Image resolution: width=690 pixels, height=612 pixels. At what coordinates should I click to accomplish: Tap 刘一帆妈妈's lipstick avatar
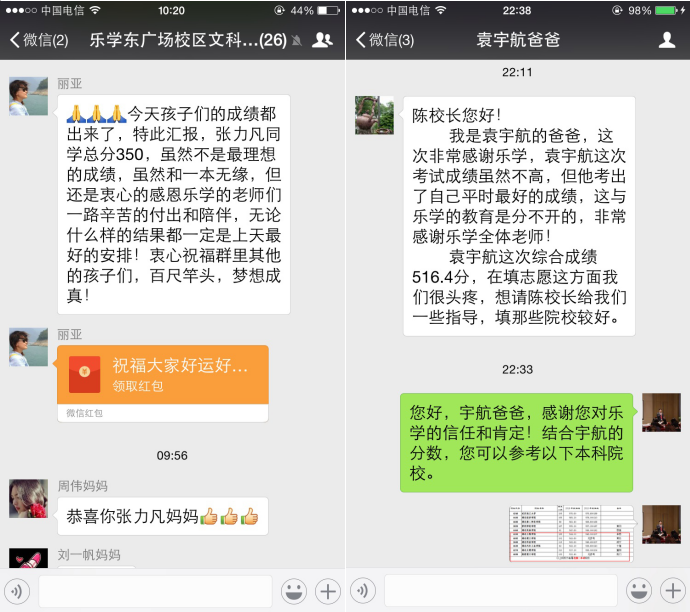(x=29, y=558)
